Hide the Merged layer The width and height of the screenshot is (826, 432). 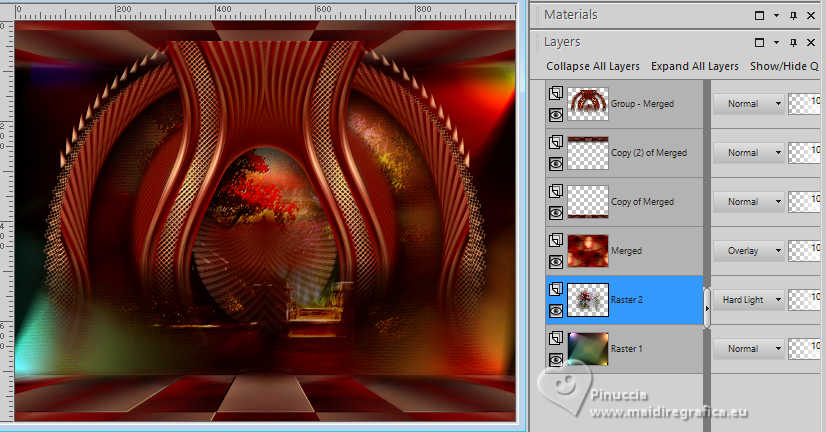pyautogui.click(x=556, y=262)
